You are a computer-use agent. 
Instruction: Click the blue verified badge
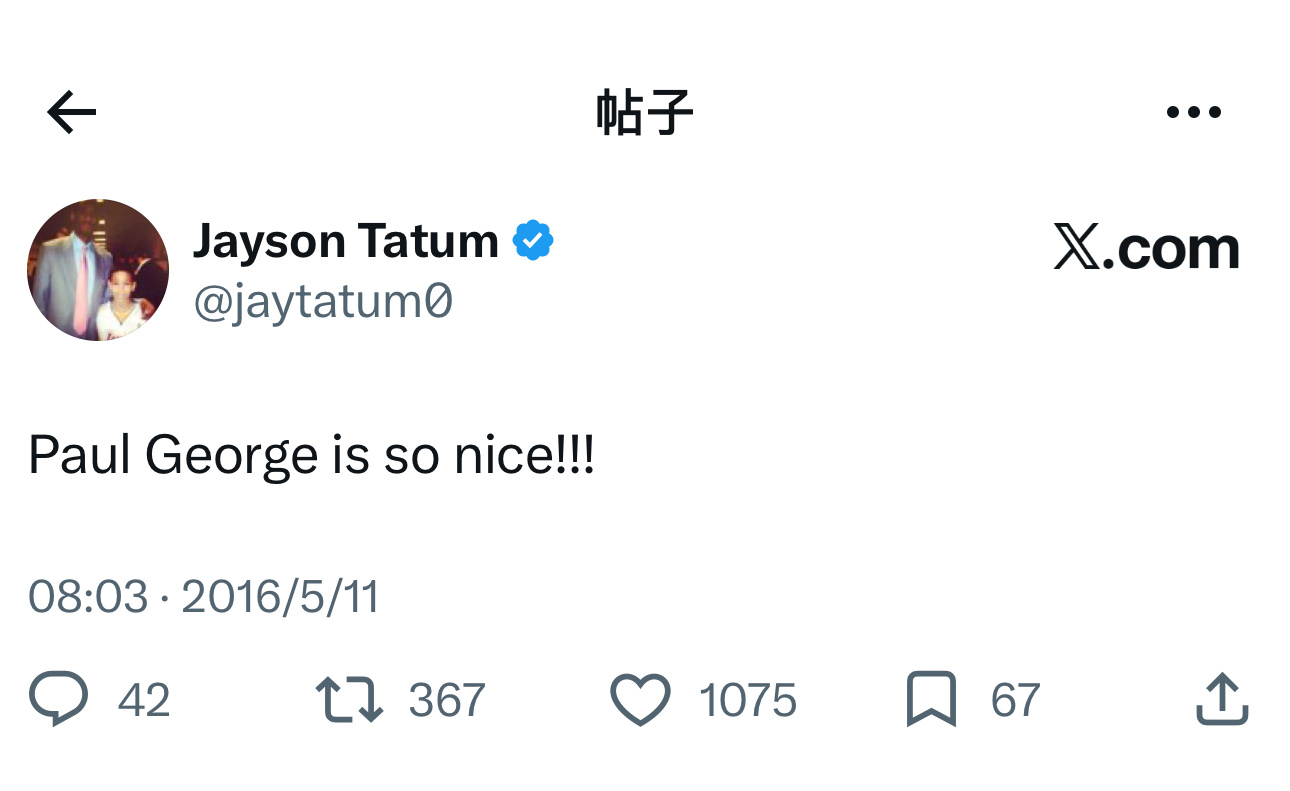(533, 241)
